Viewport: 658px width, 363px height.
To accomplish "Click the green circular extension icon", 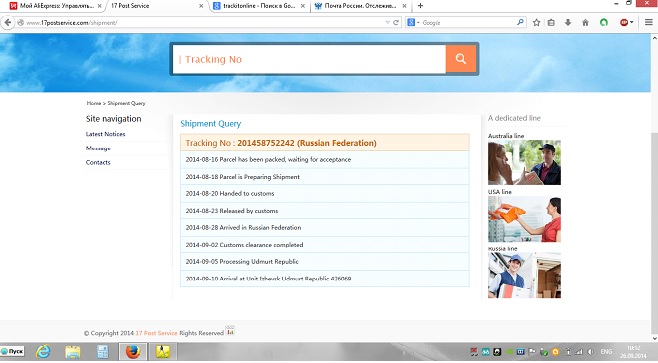I will (x=604, y=23).
